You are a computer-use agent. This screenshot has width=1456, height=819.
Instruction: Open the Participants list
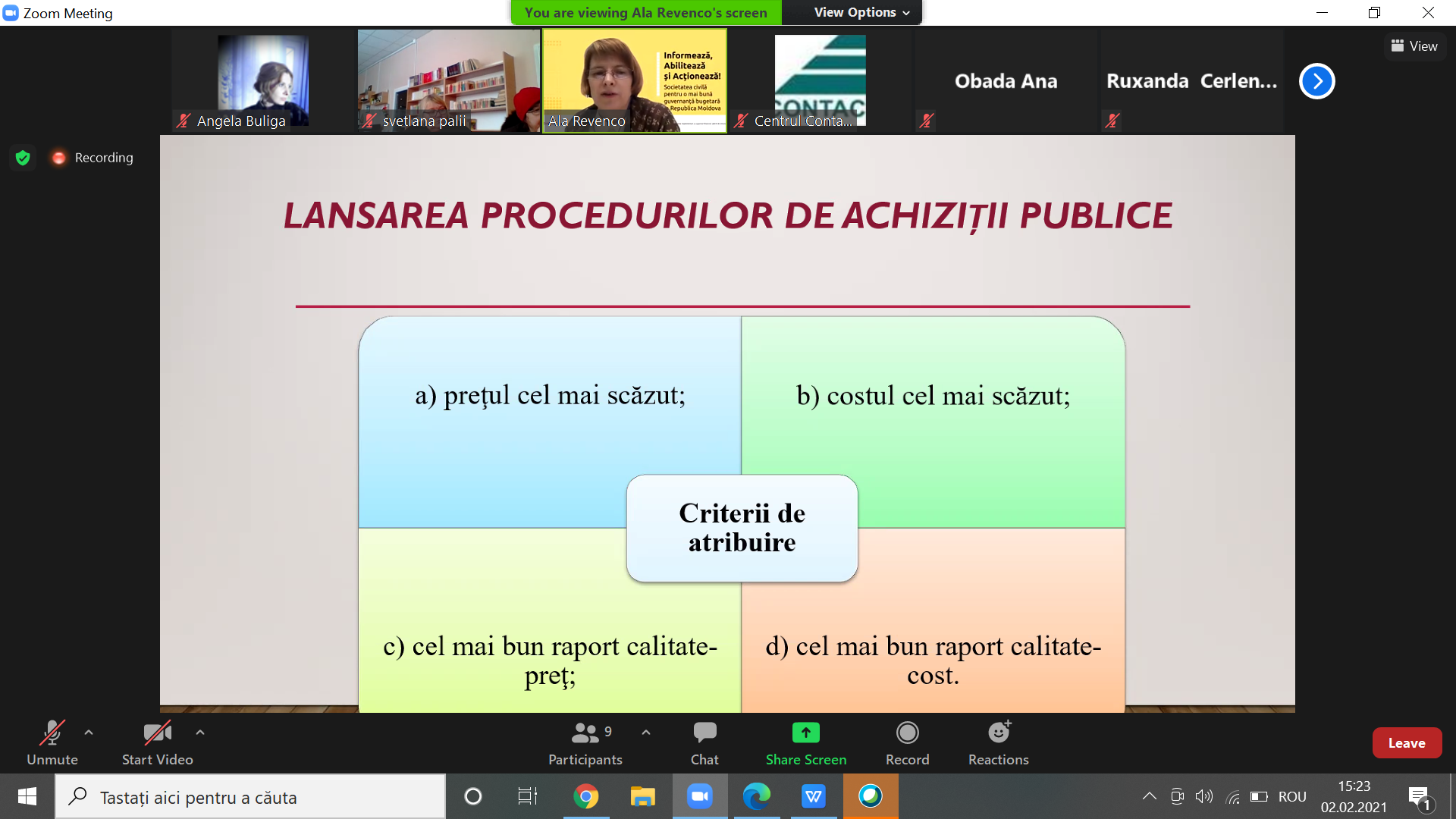(x=585, y=733)
